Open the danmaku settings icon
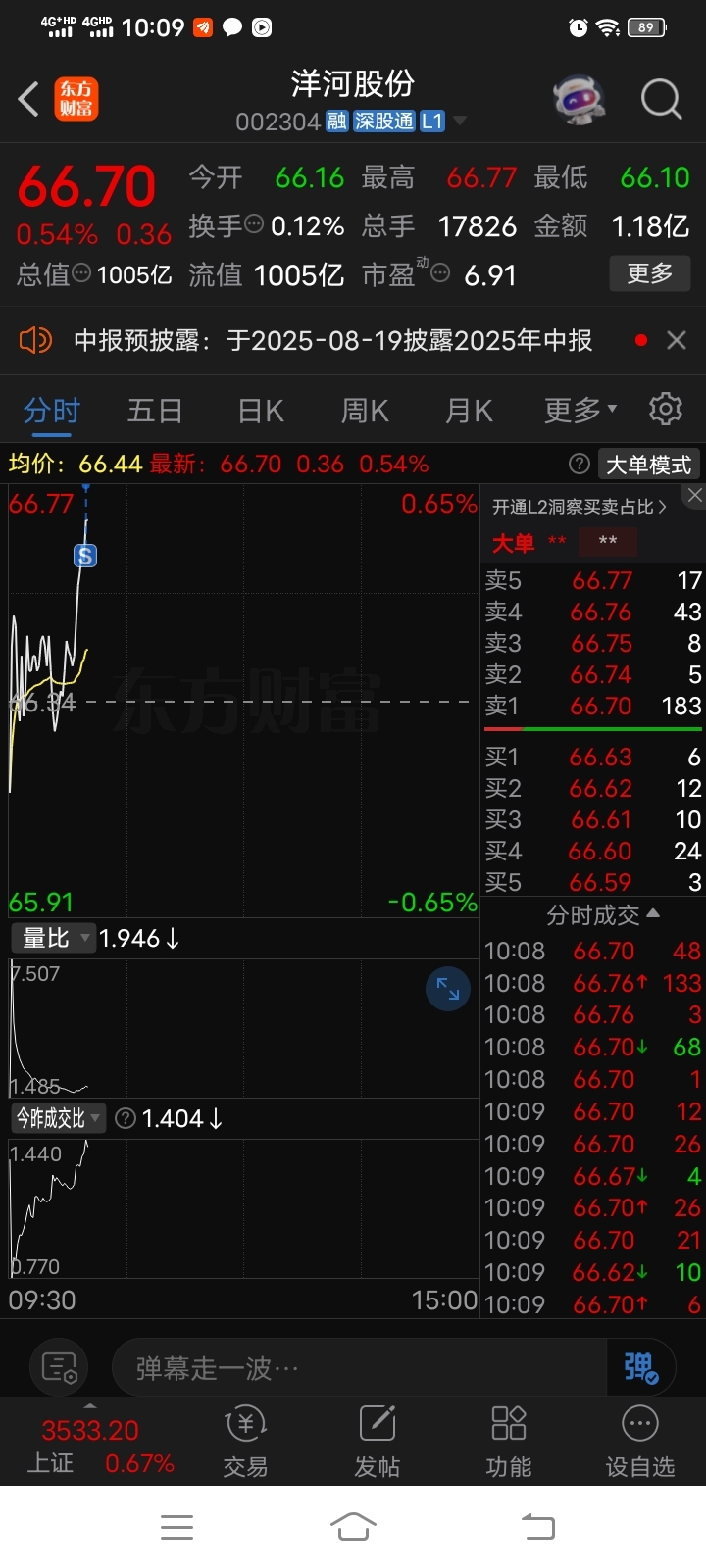 point(59,1367)
